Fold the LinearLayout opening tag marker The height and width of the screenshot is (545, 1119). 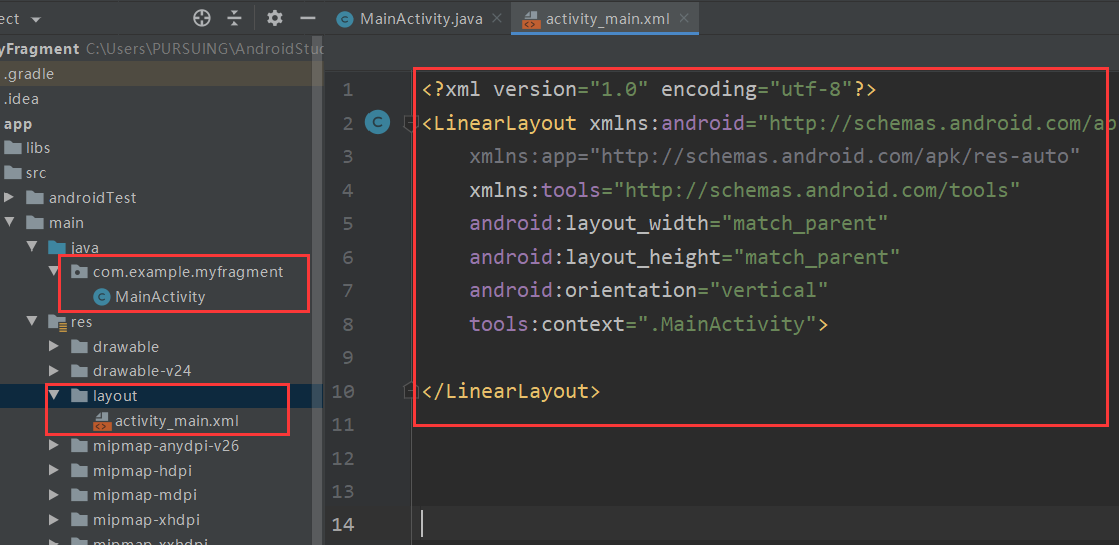click(x=410, y=123)
